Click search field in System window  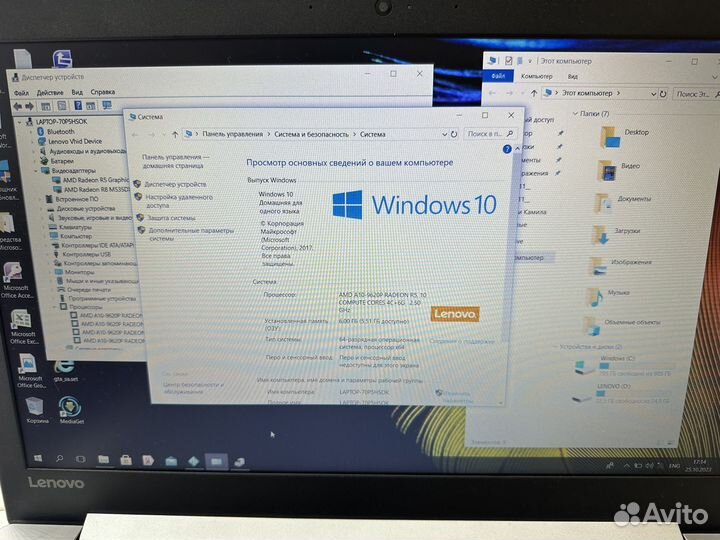click(489, 134)
